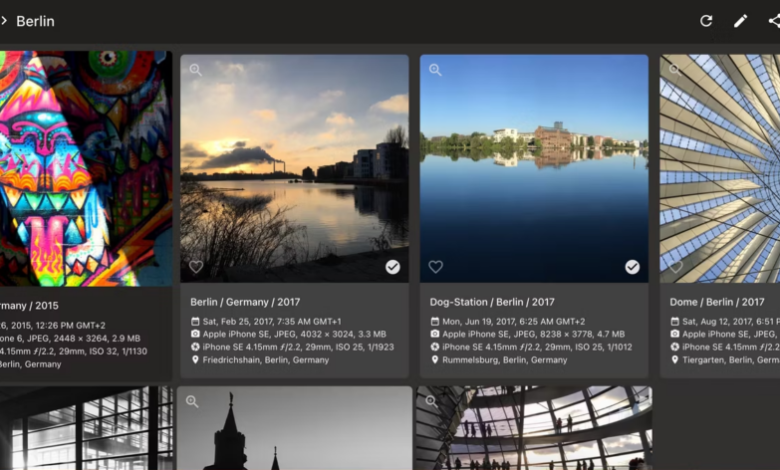780x470 pixels.
Task: Click the Berlin album title in the header
Action: click(x=35, y=21)
